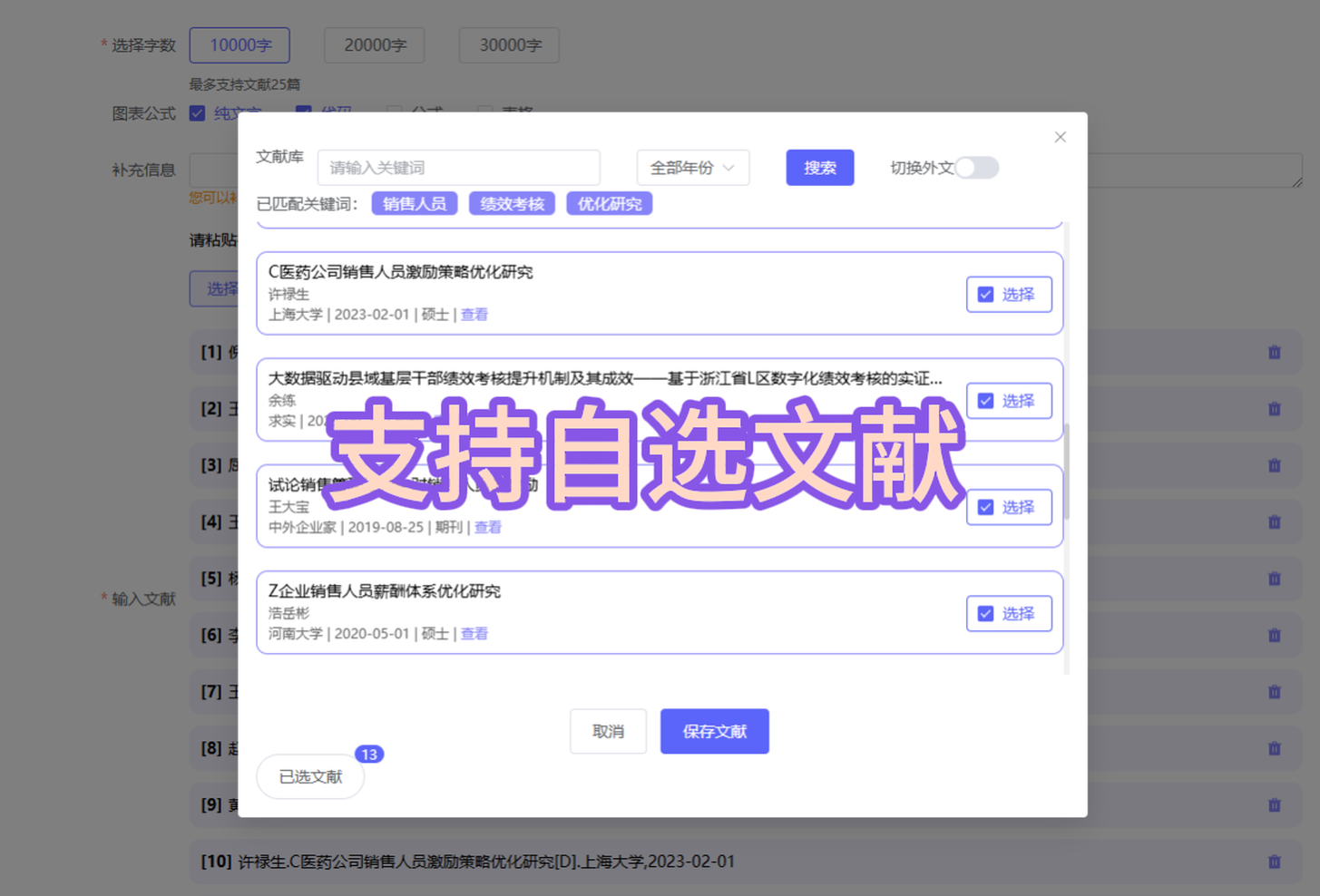
Task: Click 保存文献 to save references
Action: (x=714, y=731)
